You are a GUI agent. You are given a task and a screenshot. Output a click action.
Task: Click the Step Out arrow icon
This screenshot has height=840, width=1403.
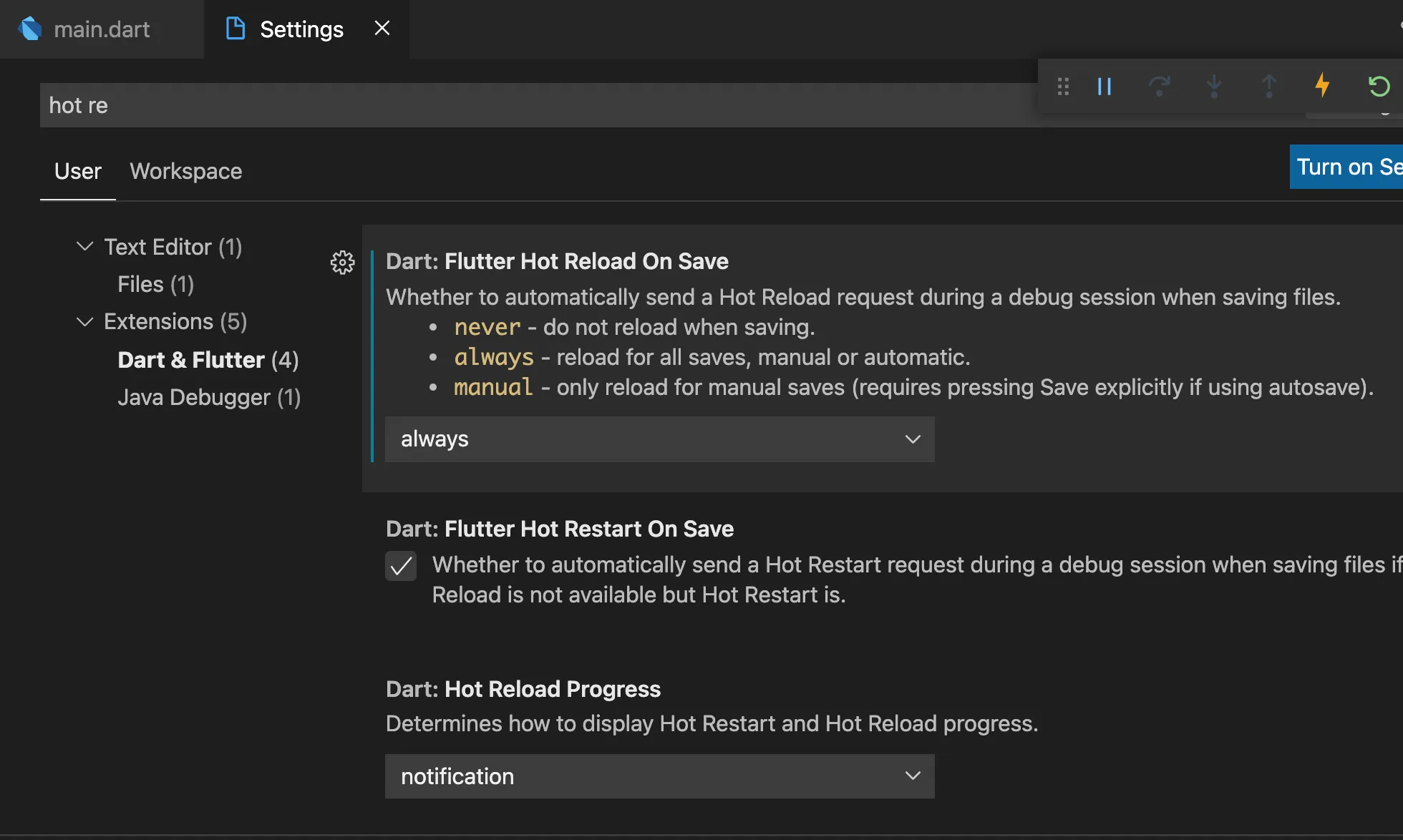point(1268,87)
